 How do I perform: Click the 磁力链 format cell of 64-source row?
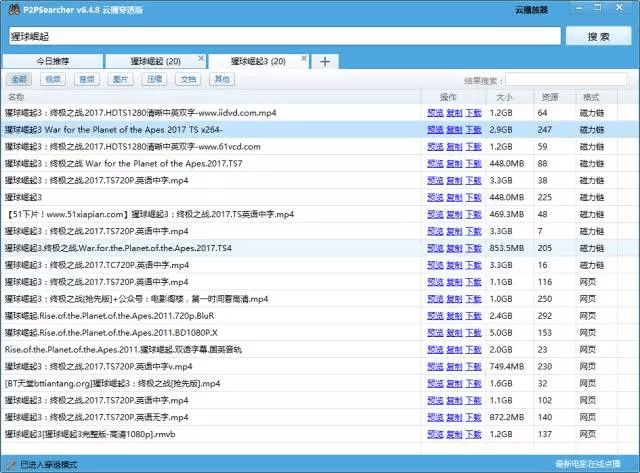tap(591, 113)
